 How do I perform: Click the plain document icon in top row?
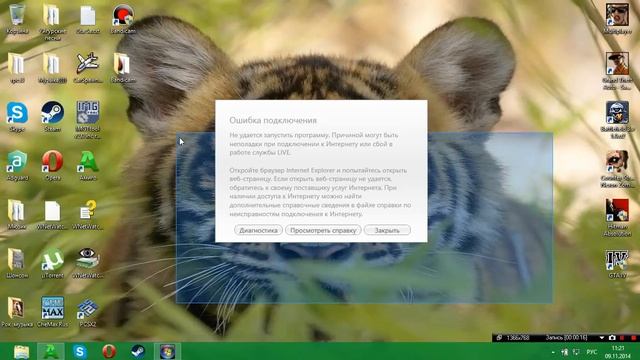(x=87, y=19)
